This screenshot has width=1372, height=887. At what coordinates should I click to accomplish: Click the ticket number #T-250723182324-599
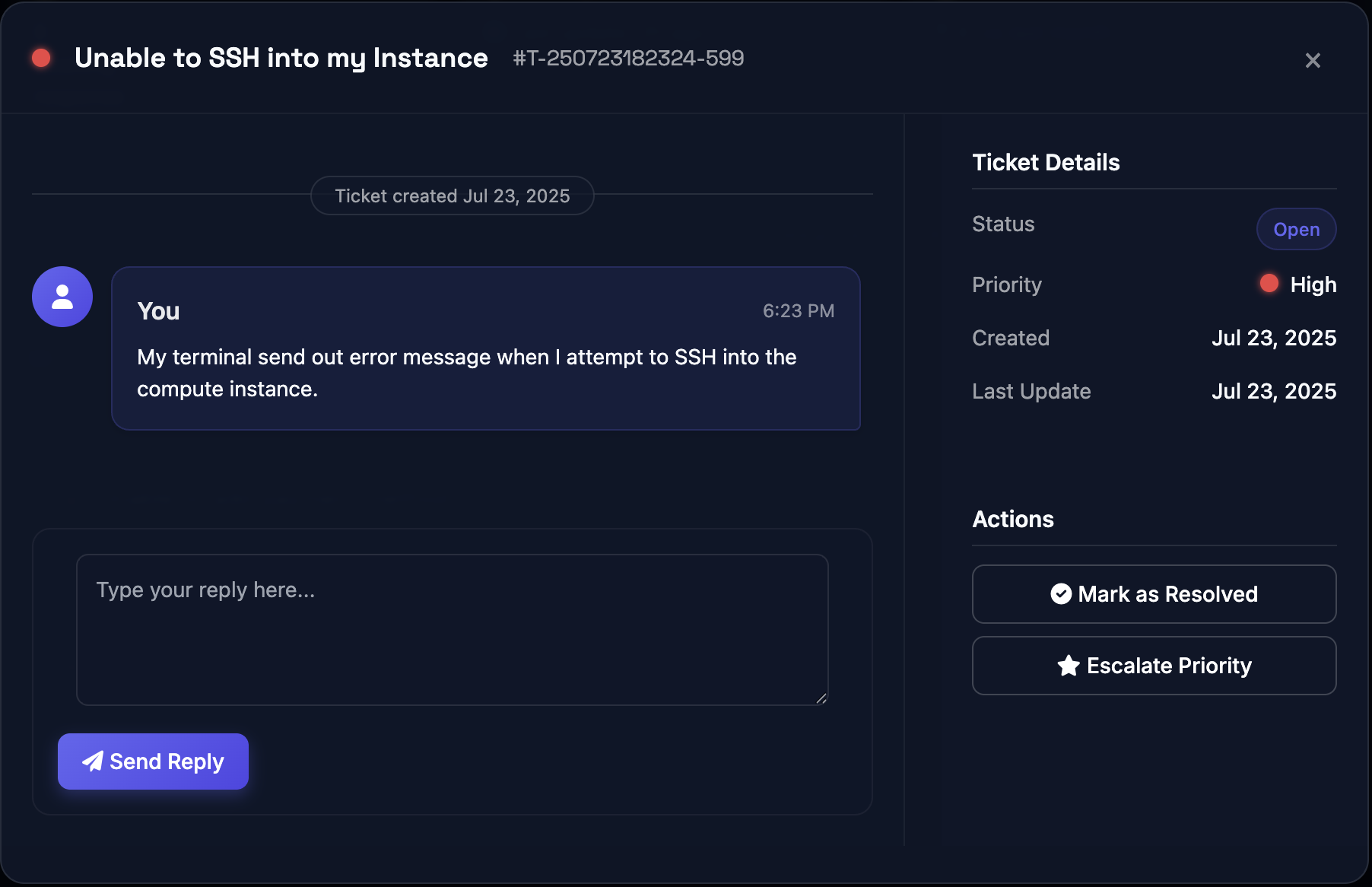(628, 59)
